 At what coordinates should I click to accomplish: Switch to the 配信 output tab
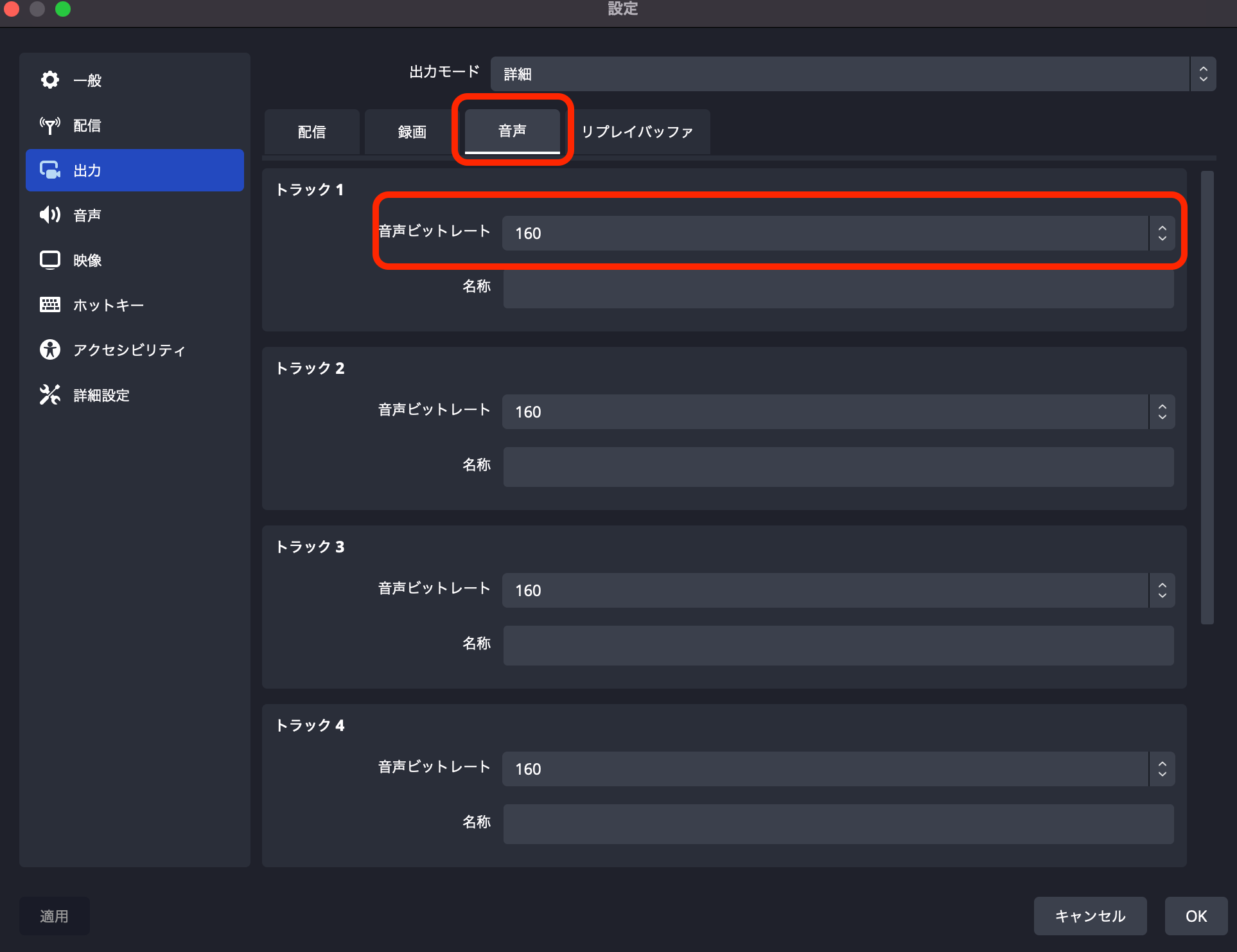pos(311,132)
